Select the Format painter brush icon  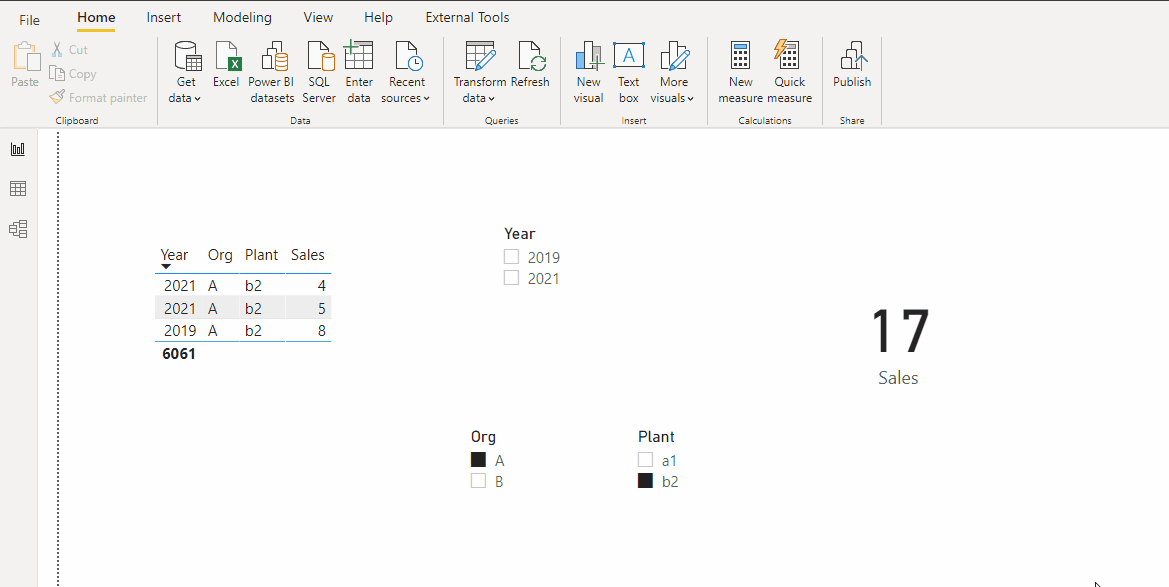coord(57,97)
